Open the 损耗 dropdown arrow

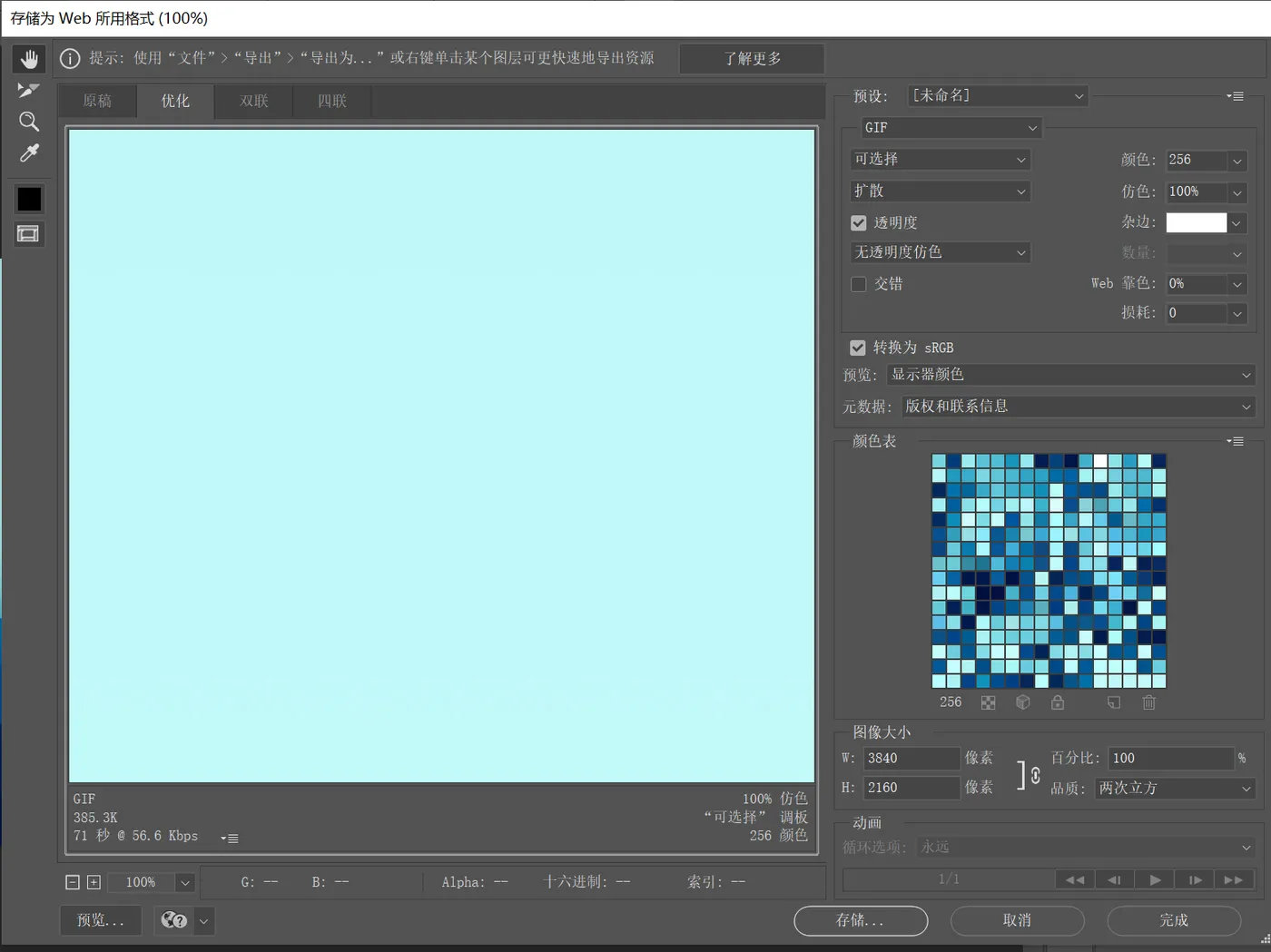click(1237, 313)
